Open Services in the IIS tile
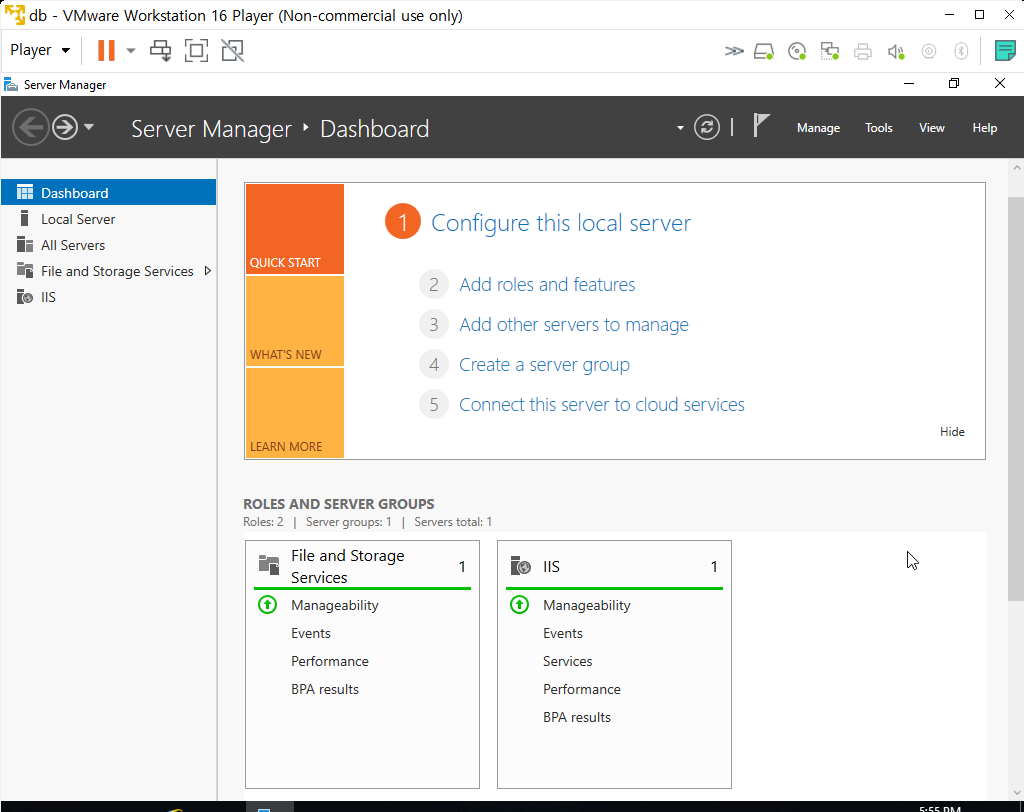Image resolution: width=1024 pixels, height=812 pixels. (x=568, y=661)
